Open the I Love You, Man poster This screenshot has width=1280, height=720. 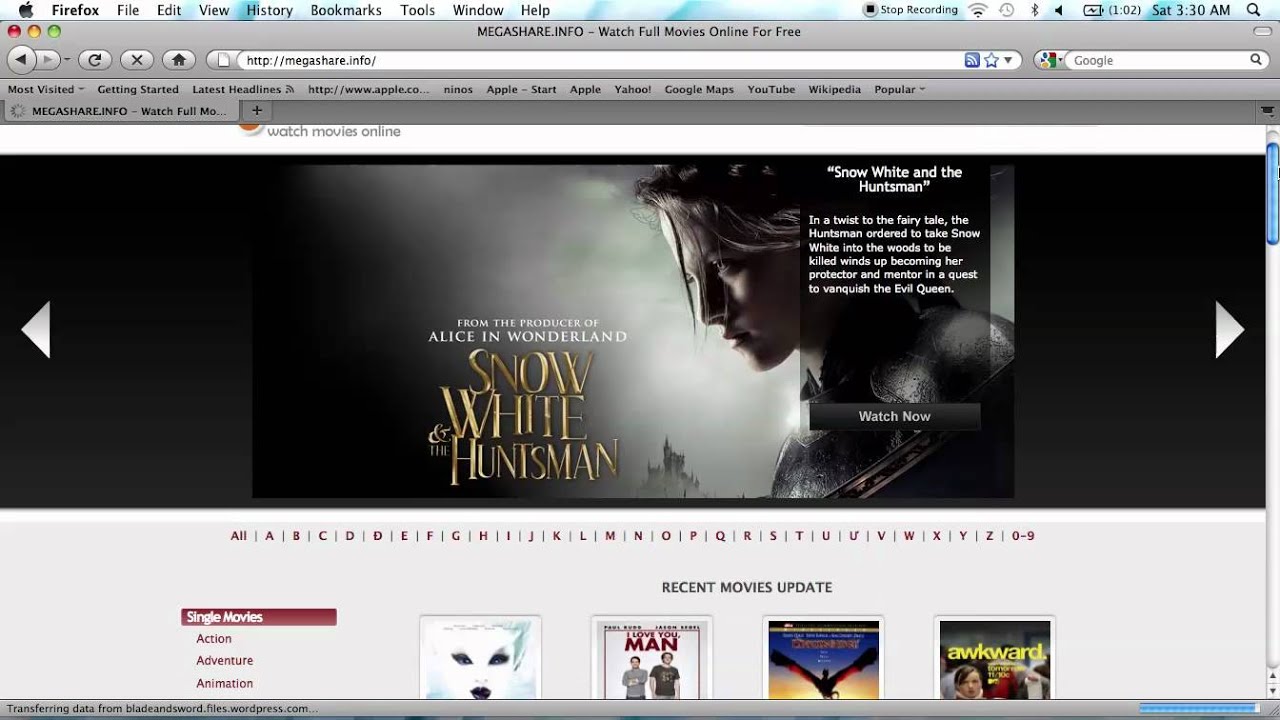(x=652, y=659)
